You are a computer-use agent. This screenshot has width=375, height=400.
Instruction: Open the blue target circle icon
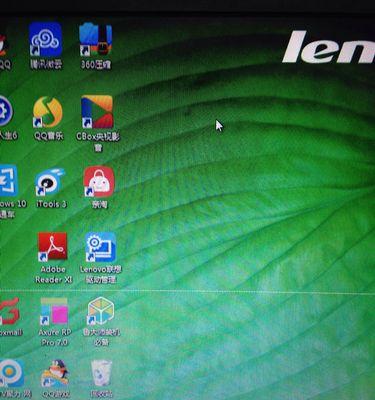[x=11, y=373]
